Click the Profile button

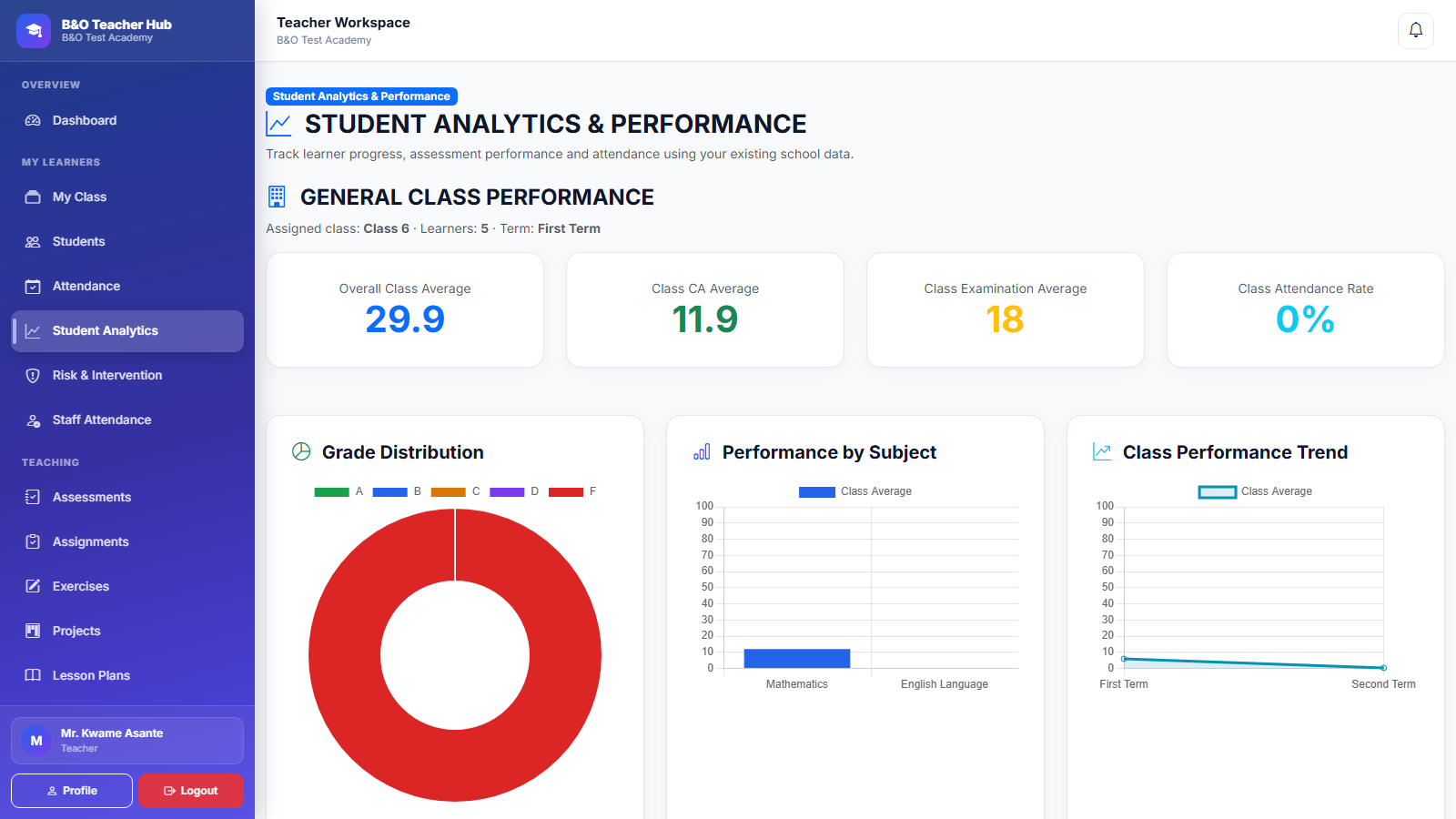[72, 791]
